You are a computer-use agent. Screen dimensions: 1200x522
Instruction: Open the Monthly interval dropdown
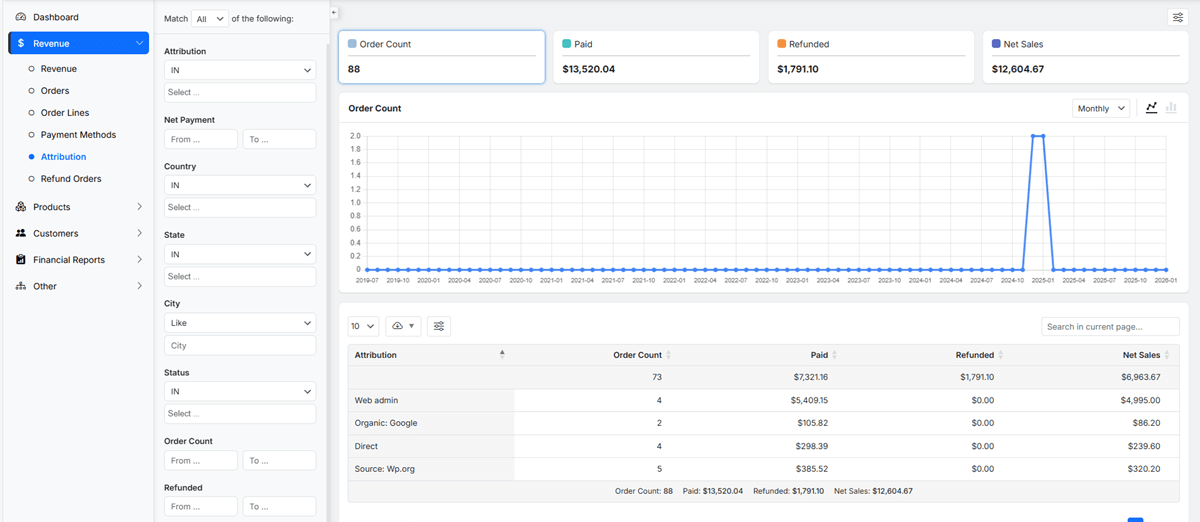tap(1100, 108)
